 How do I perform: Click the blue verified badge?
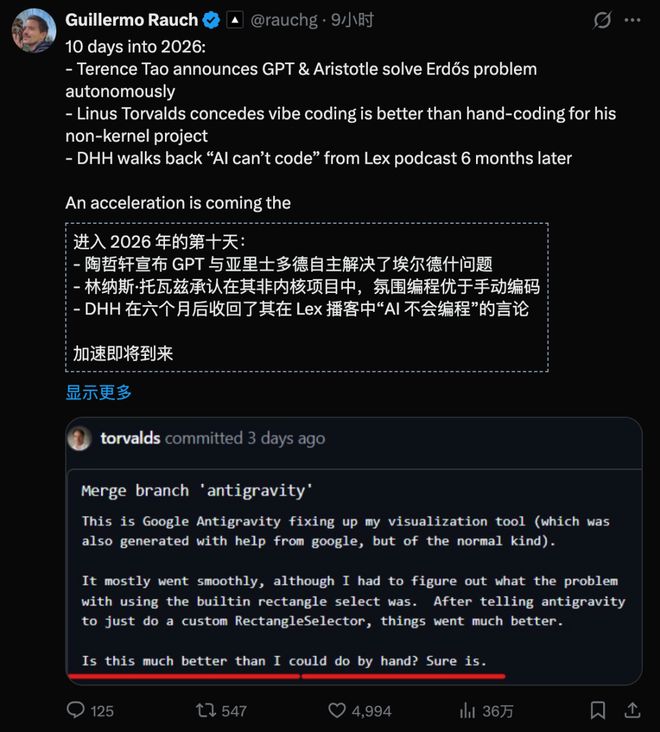(x=211, y=19)
